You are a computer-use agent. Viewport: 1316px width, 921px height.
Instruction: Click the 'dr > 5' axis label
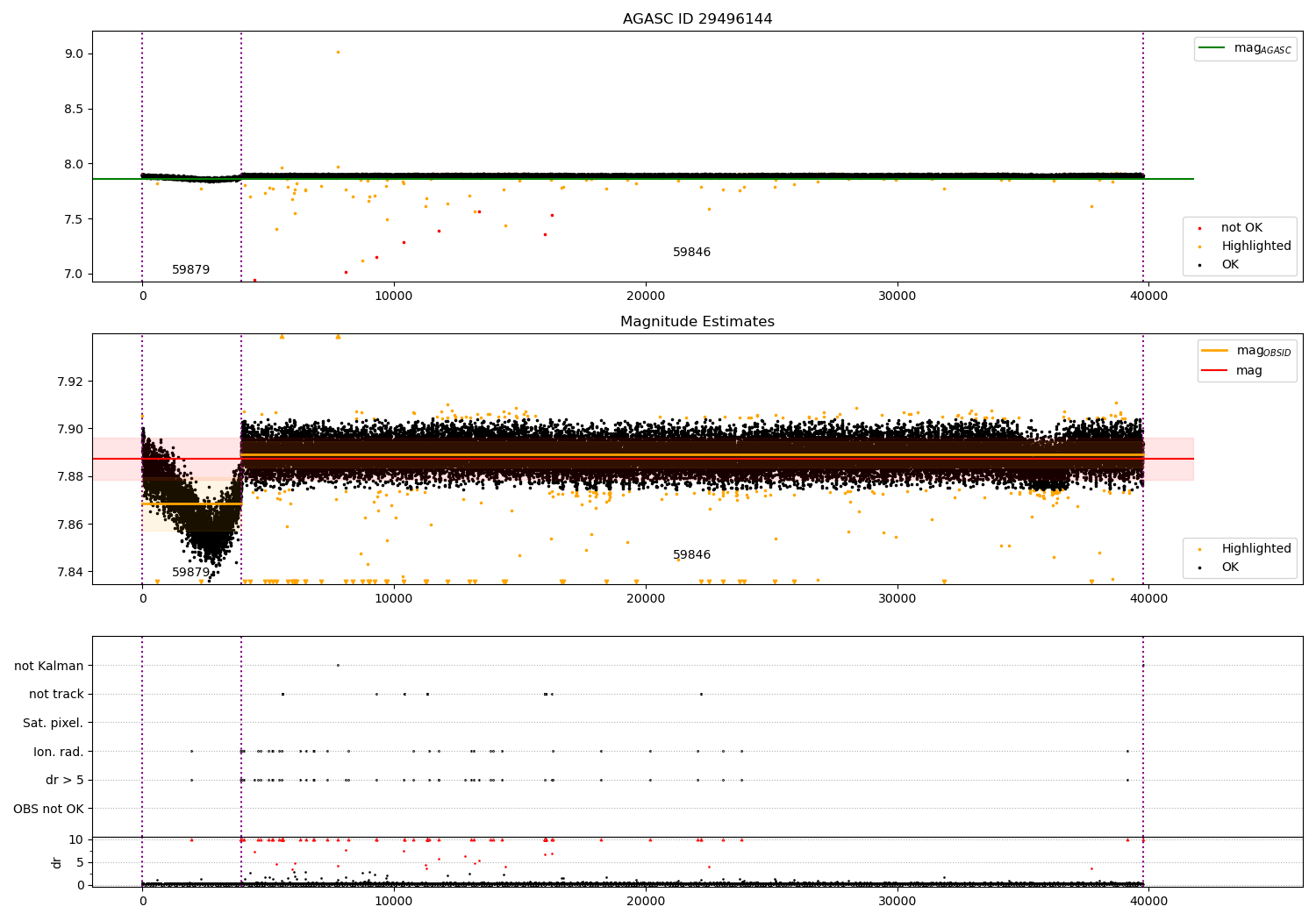point(64,781)
